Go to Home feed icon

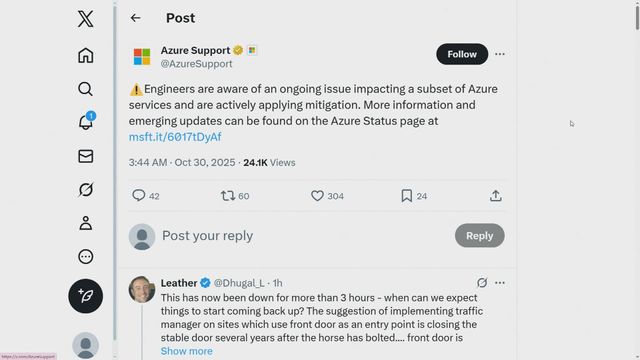pos(85,56)
